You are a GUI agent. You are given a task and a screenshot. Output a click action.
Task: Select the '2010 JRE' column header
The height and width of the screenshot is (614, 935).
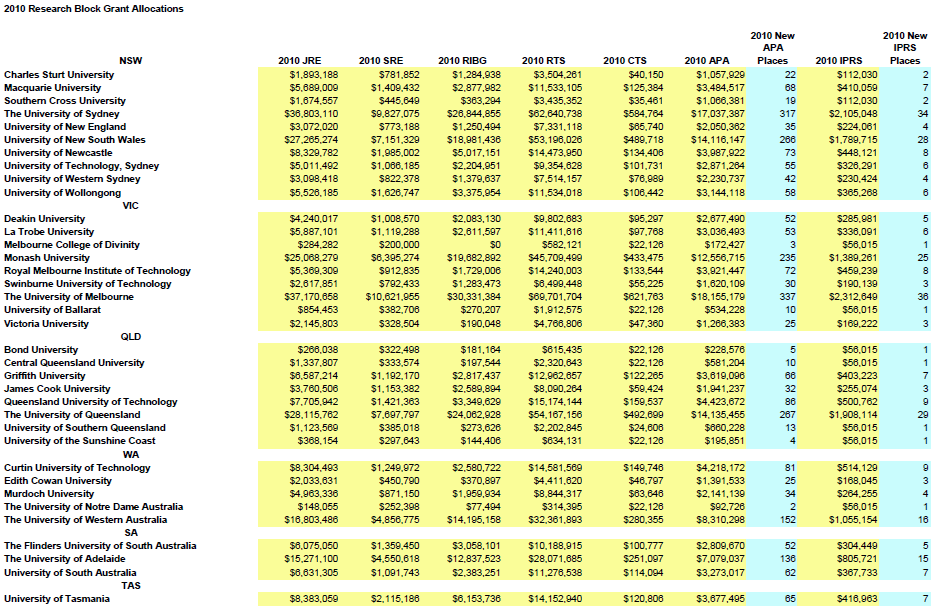pos(299,61)
